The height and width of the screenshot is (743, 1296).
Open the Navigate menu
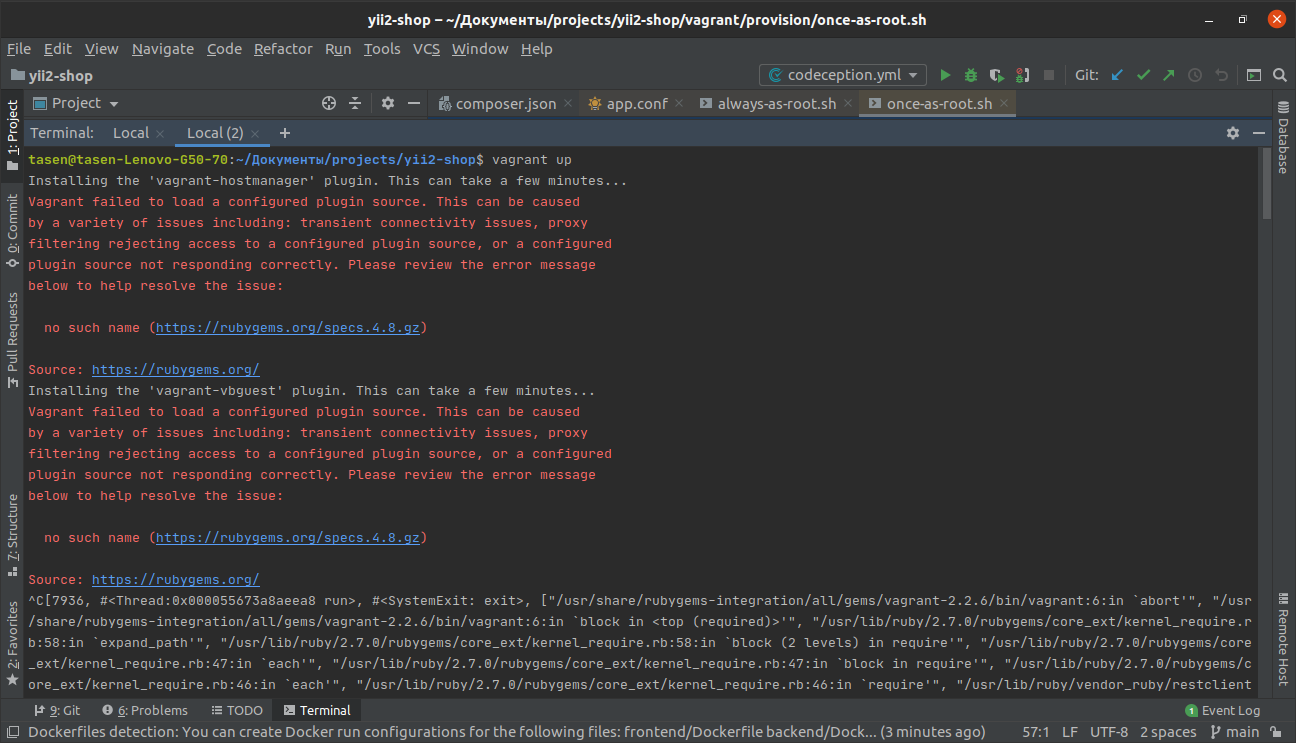click(x=163, y=48)
